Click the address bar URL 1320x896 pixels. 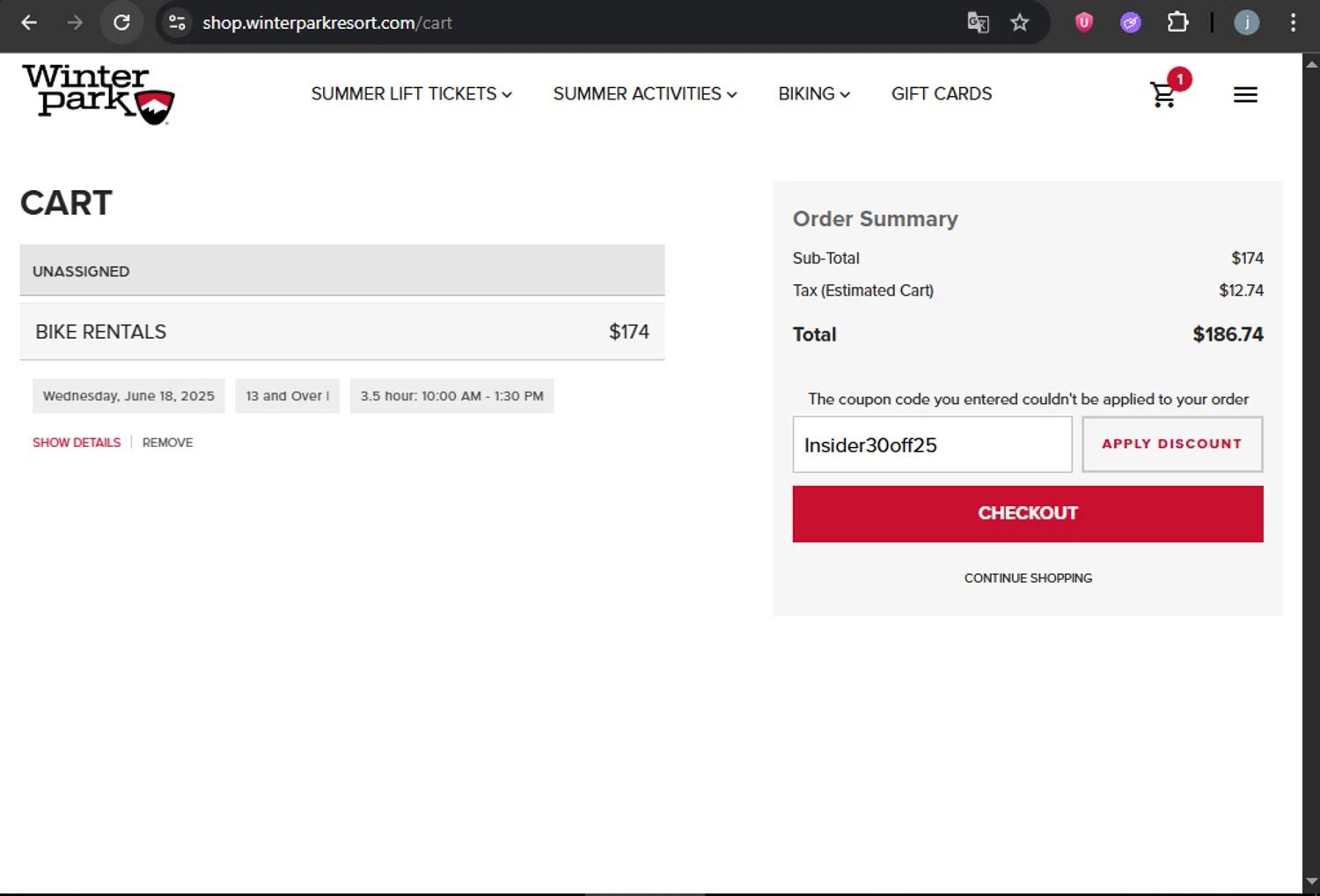(x=327, y=23)
